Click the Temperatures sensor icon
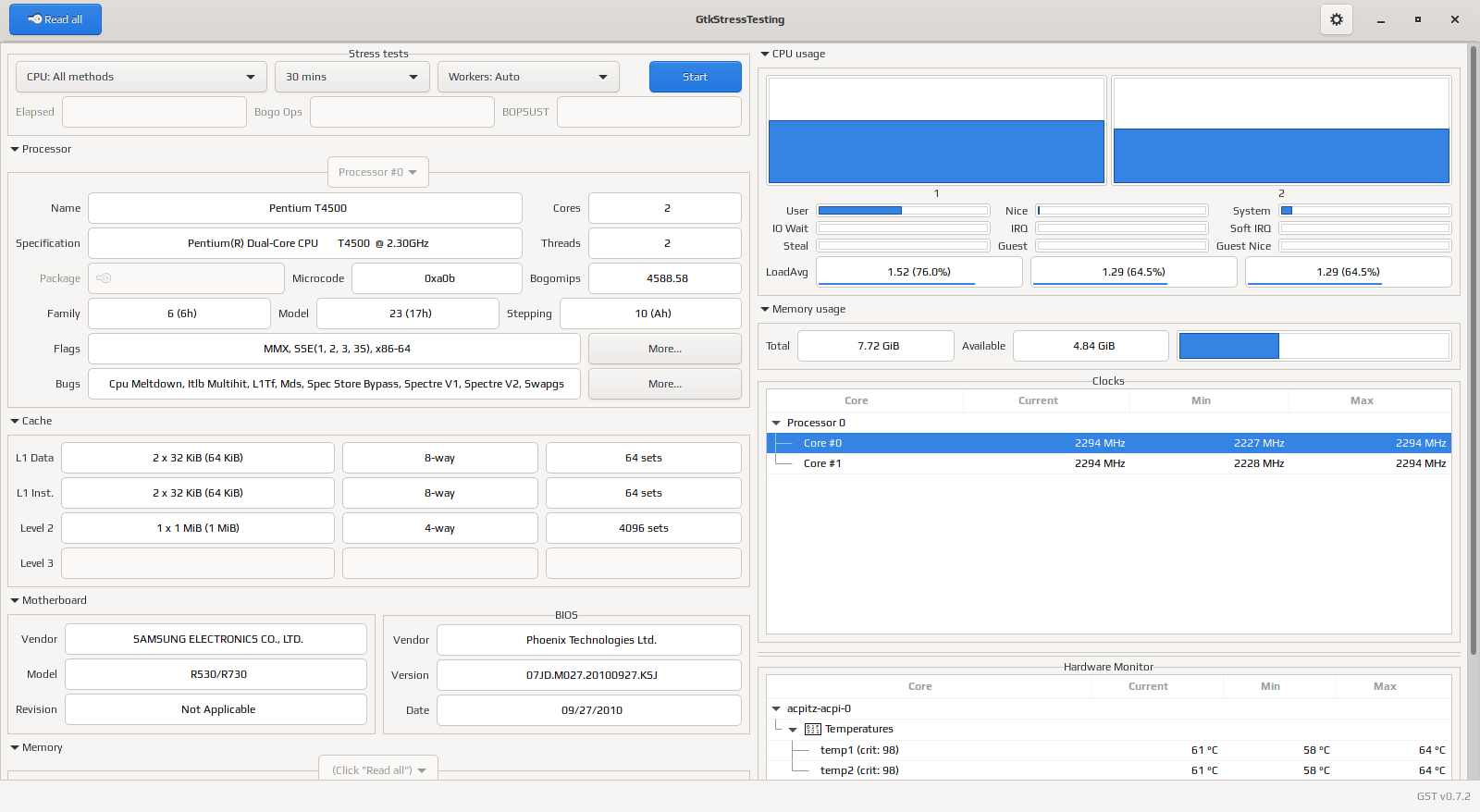Screen dimensions: 1480x812 813,729
